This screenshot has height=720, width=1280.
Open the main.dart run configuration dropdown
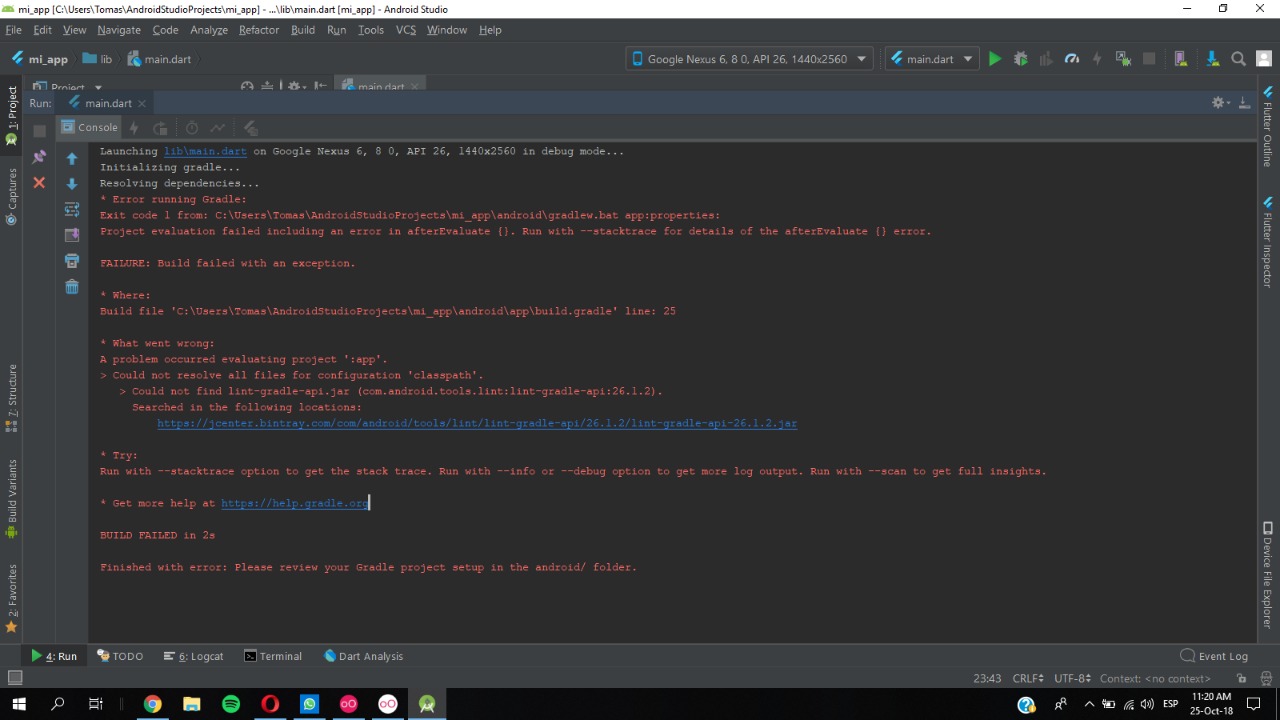pyautogui.click(x=931, y=59)
